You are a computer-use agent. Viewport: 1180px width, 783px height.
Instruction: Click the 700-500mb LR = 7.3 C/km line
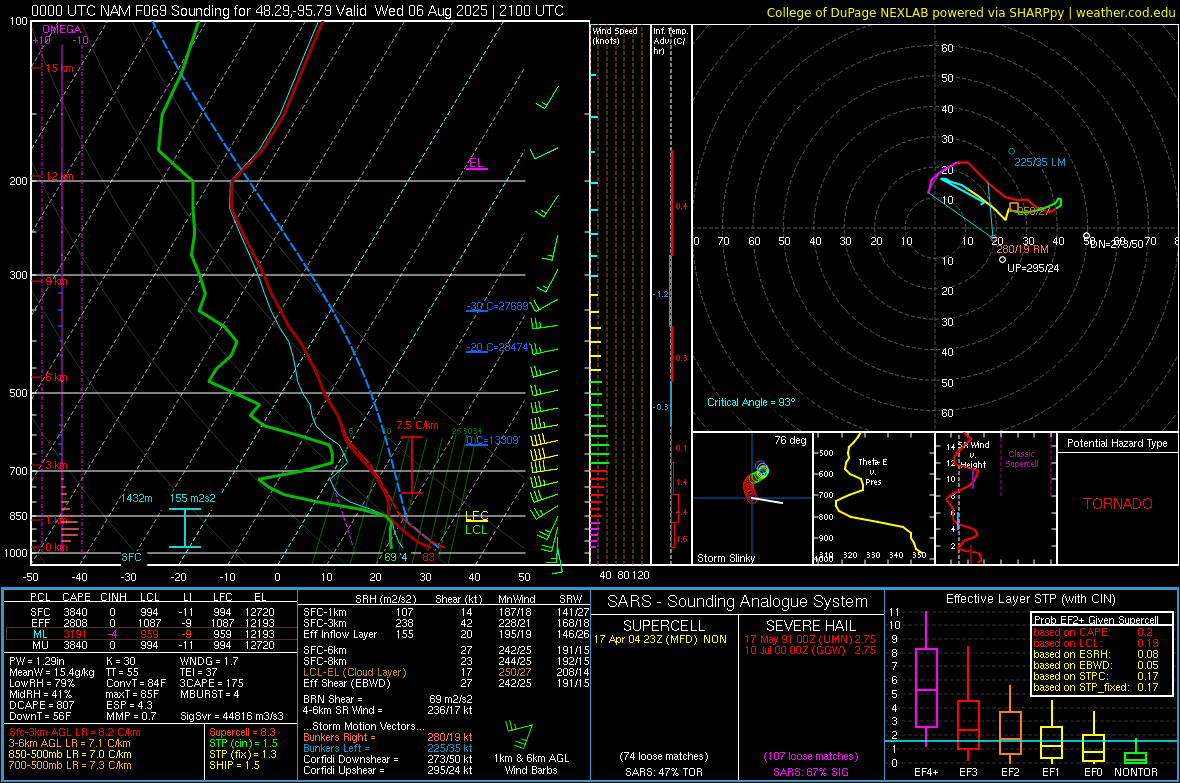coord(70,765)
